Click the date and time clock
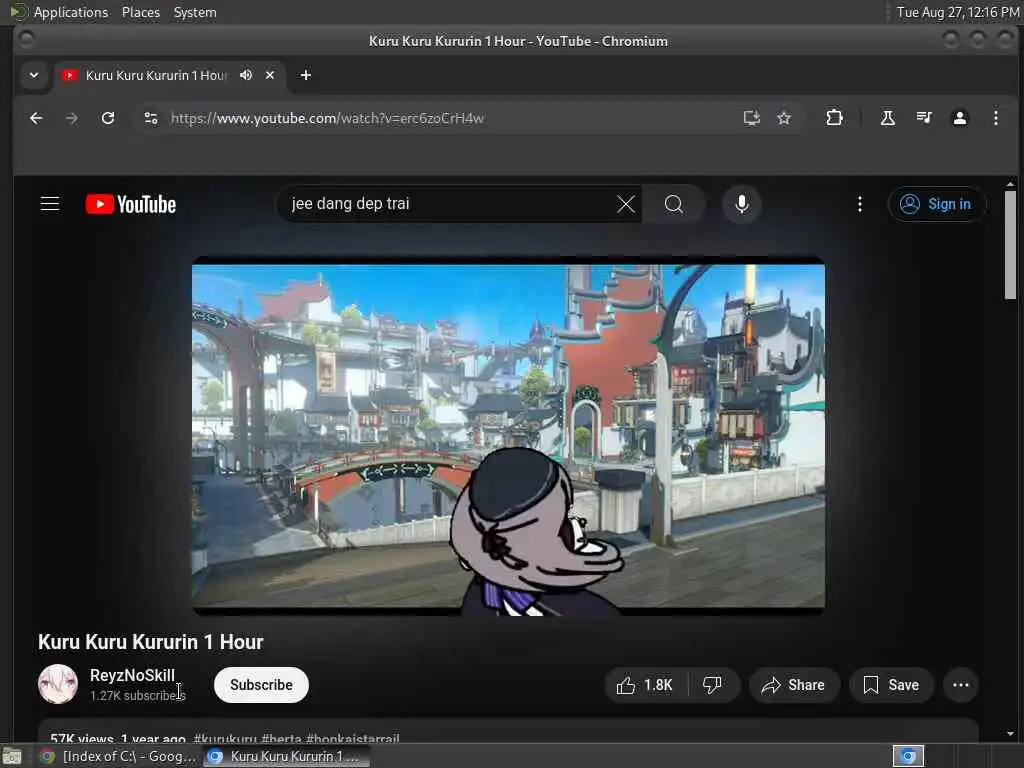The image size is (1024, 768). coord(957,12)
